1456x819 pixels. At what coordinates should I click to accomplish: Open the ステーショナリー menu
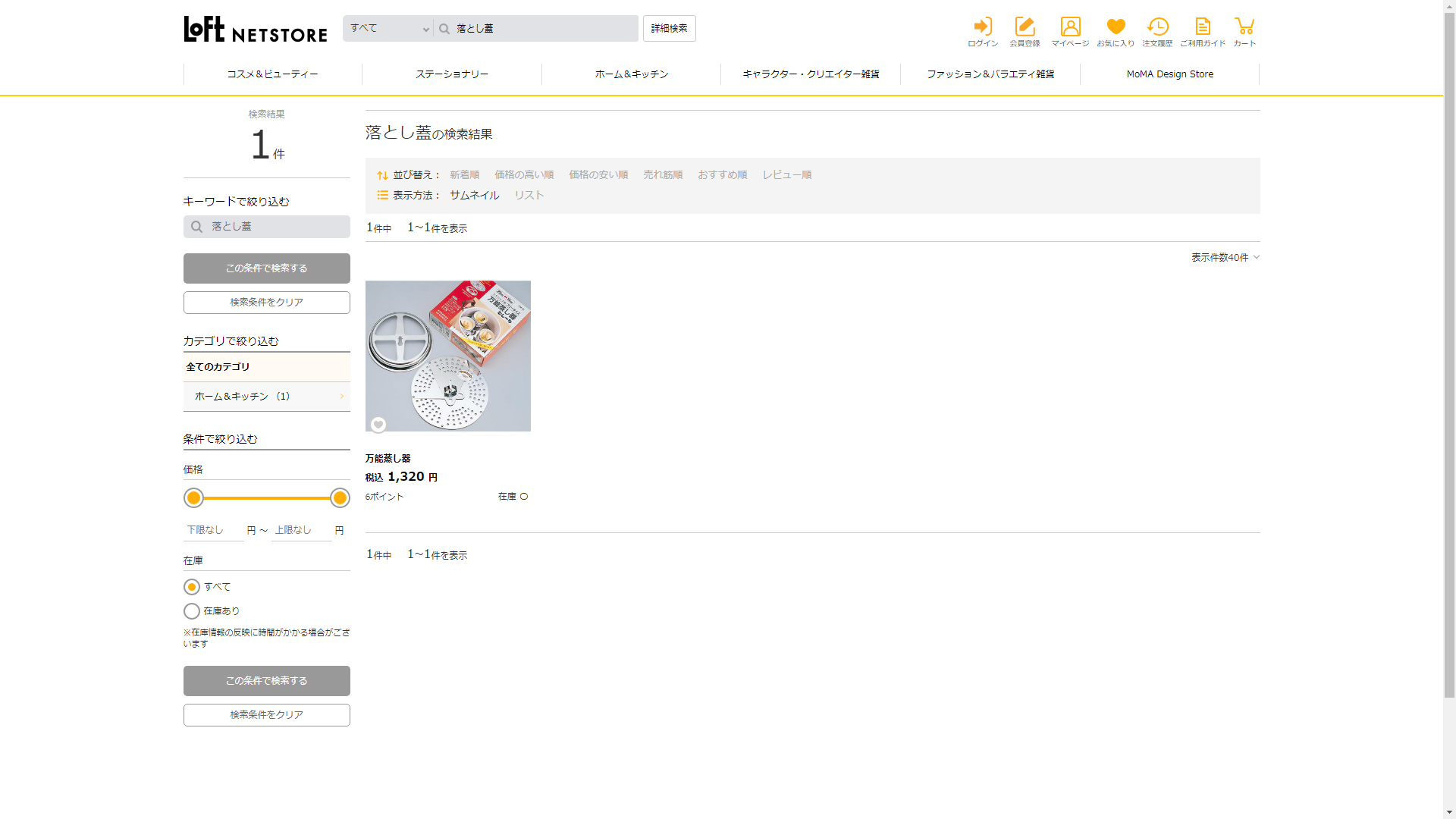(x=452, y=74)
